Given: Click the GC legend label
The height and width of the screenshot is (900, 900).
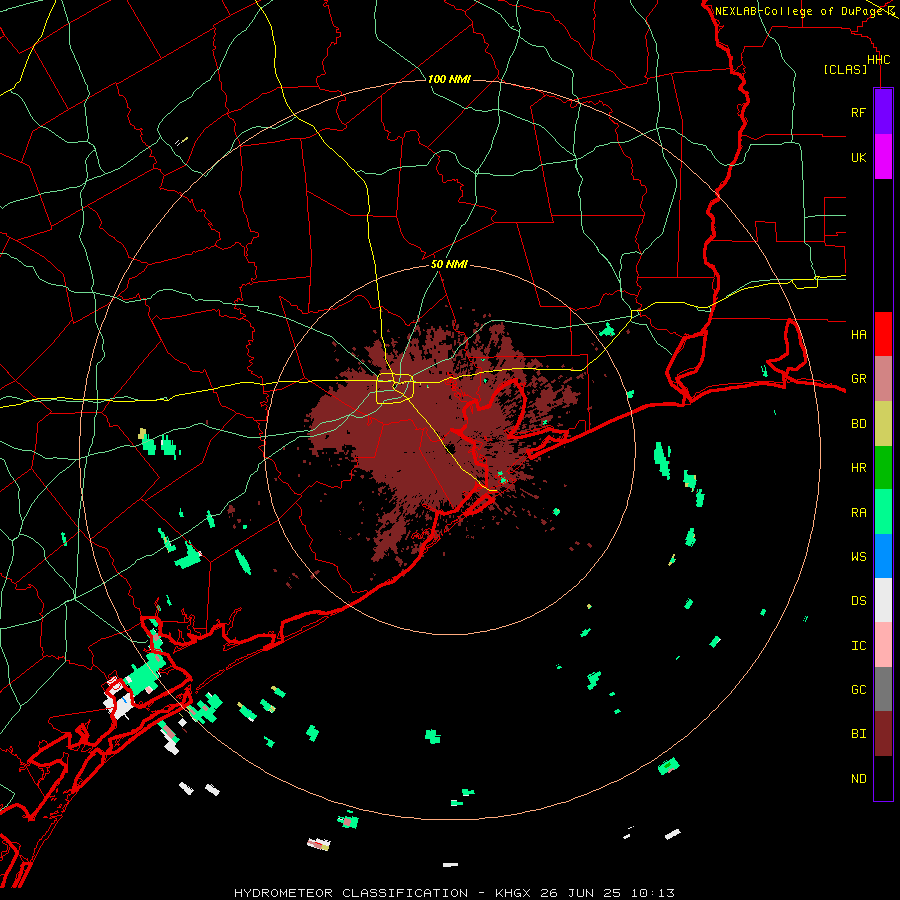Looking at the screenshot, I should point(859,690).
